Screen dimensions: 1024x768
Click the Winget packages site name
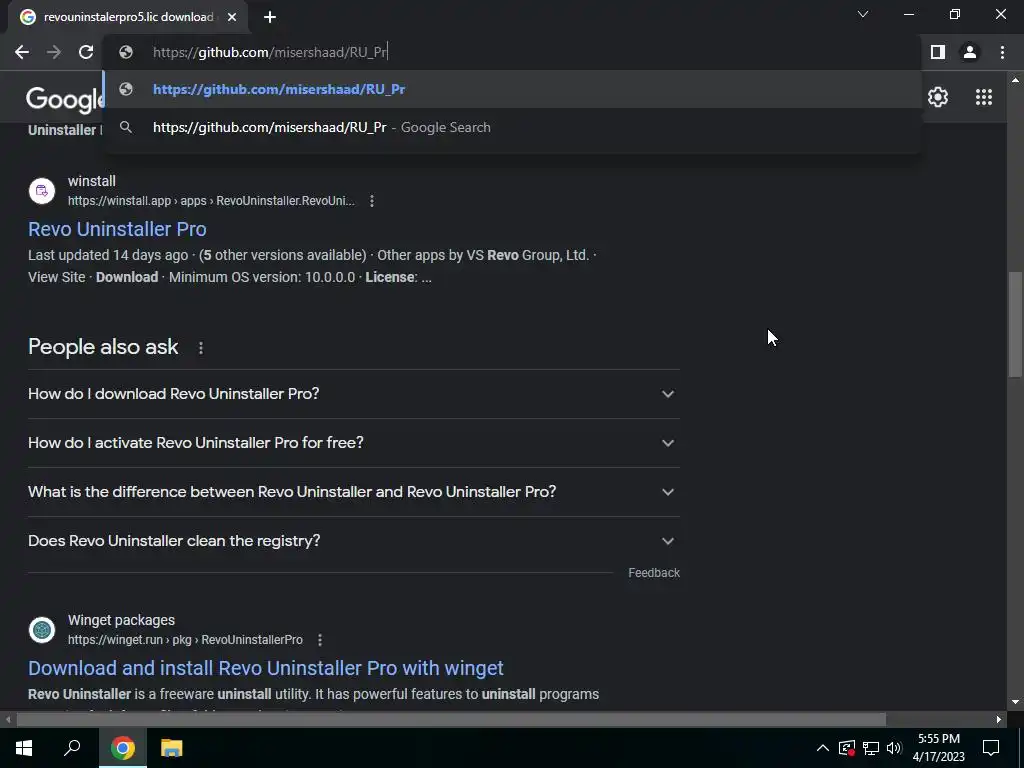point(121,620)
